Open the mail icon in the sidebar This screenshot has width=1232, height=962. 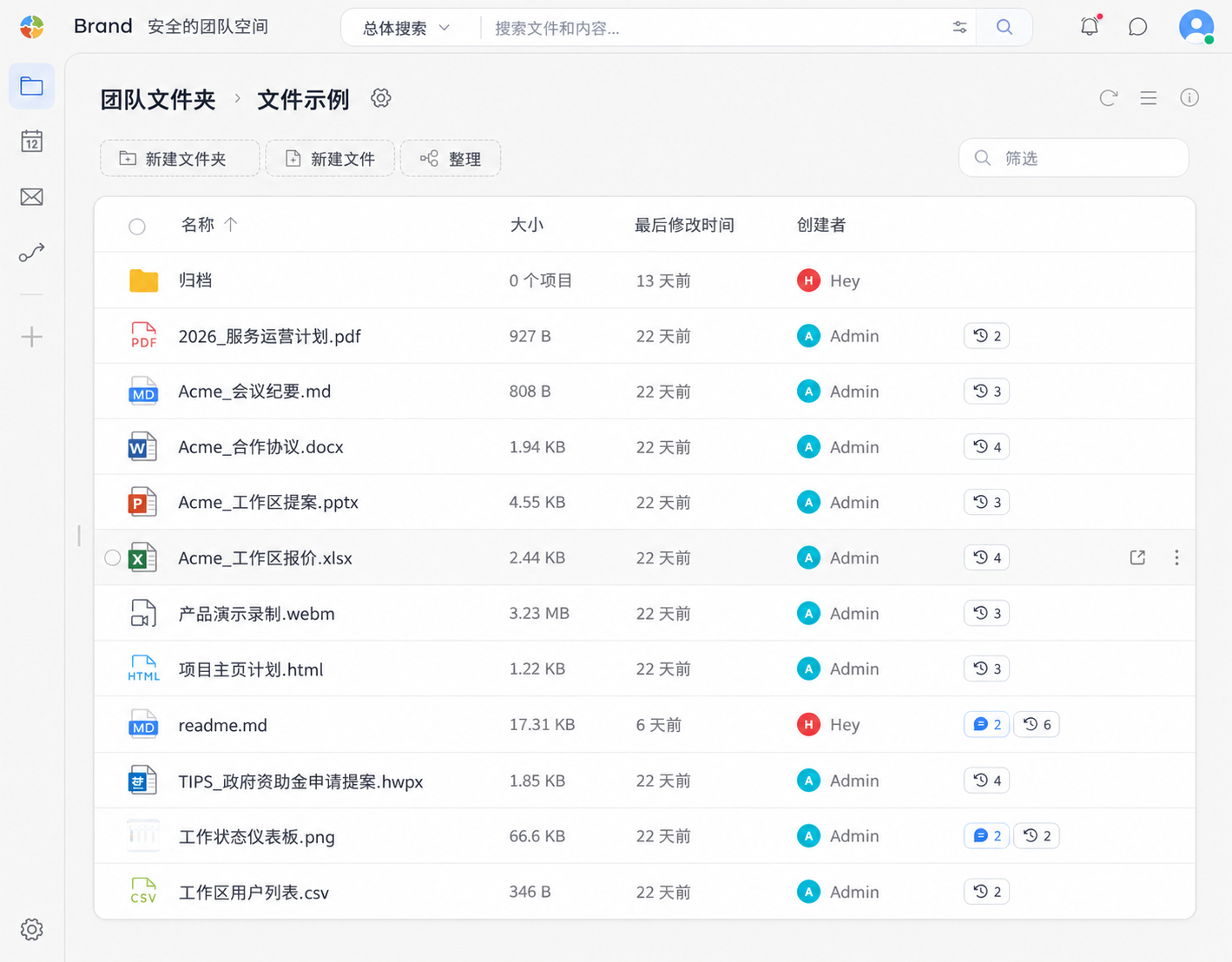pyautogui.click(x=32, y=197)
